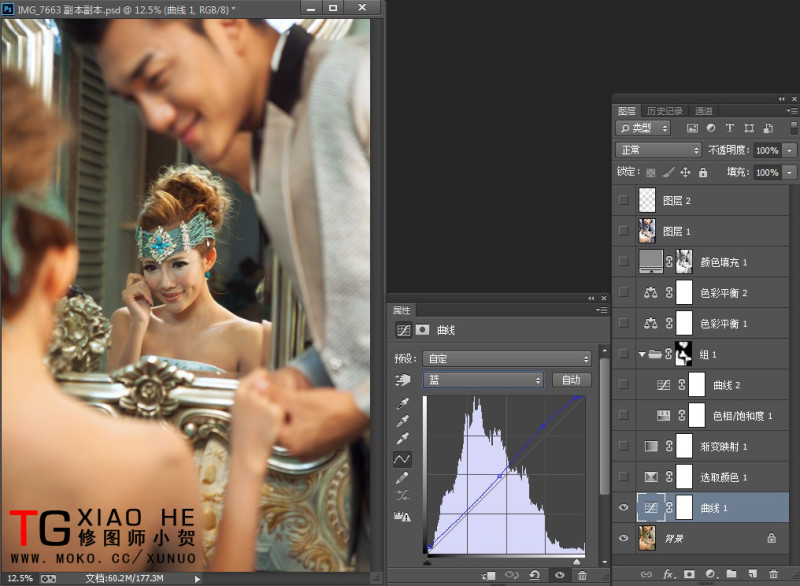Viewport: 800px width, 586px height.
Task: Lock transparent pixels icon
Action: coord(651,172)
